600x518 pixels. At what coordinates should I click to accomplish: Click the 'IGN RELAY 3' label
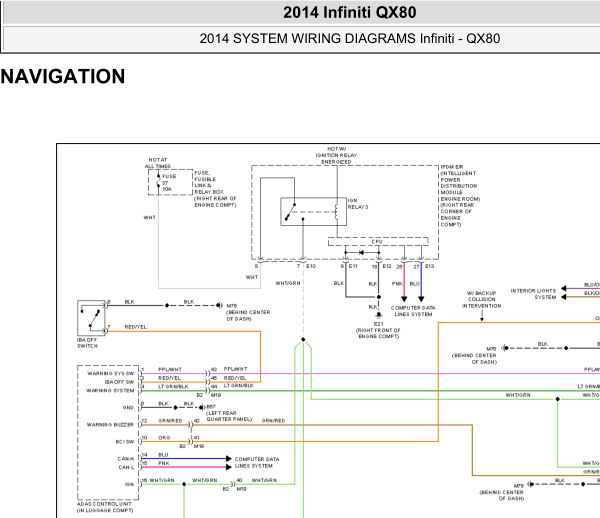[358, 204]
